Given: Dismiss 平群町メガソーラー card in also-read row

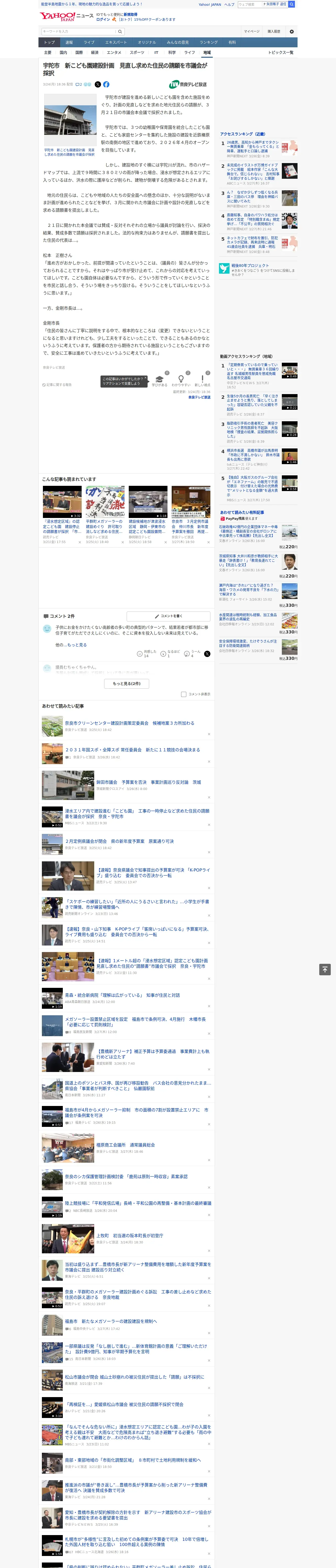Looking at the screenshot, I should click(x=122, y=542).
